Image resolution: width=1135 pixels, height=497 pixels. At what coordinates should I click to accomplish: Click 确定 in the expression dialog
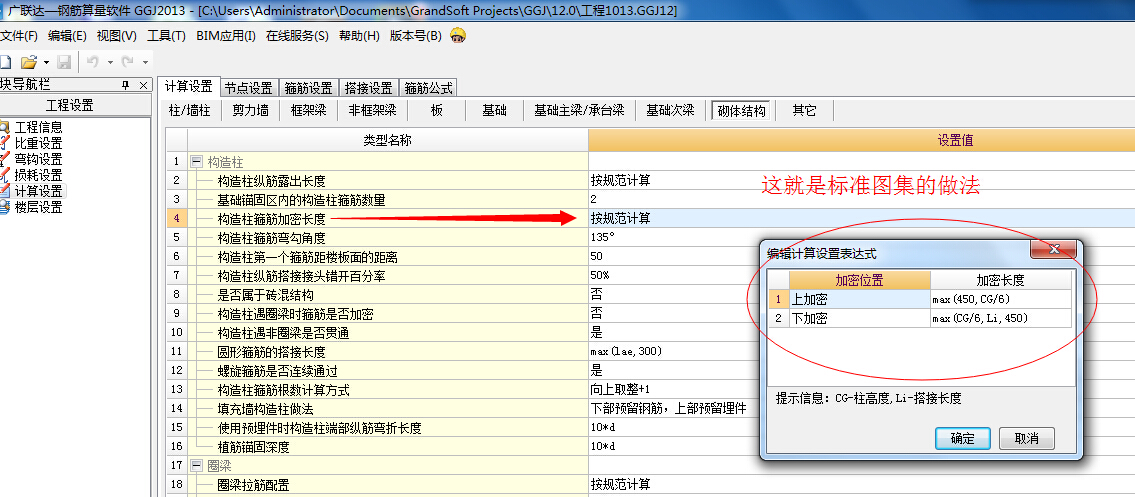pos(962,438)
